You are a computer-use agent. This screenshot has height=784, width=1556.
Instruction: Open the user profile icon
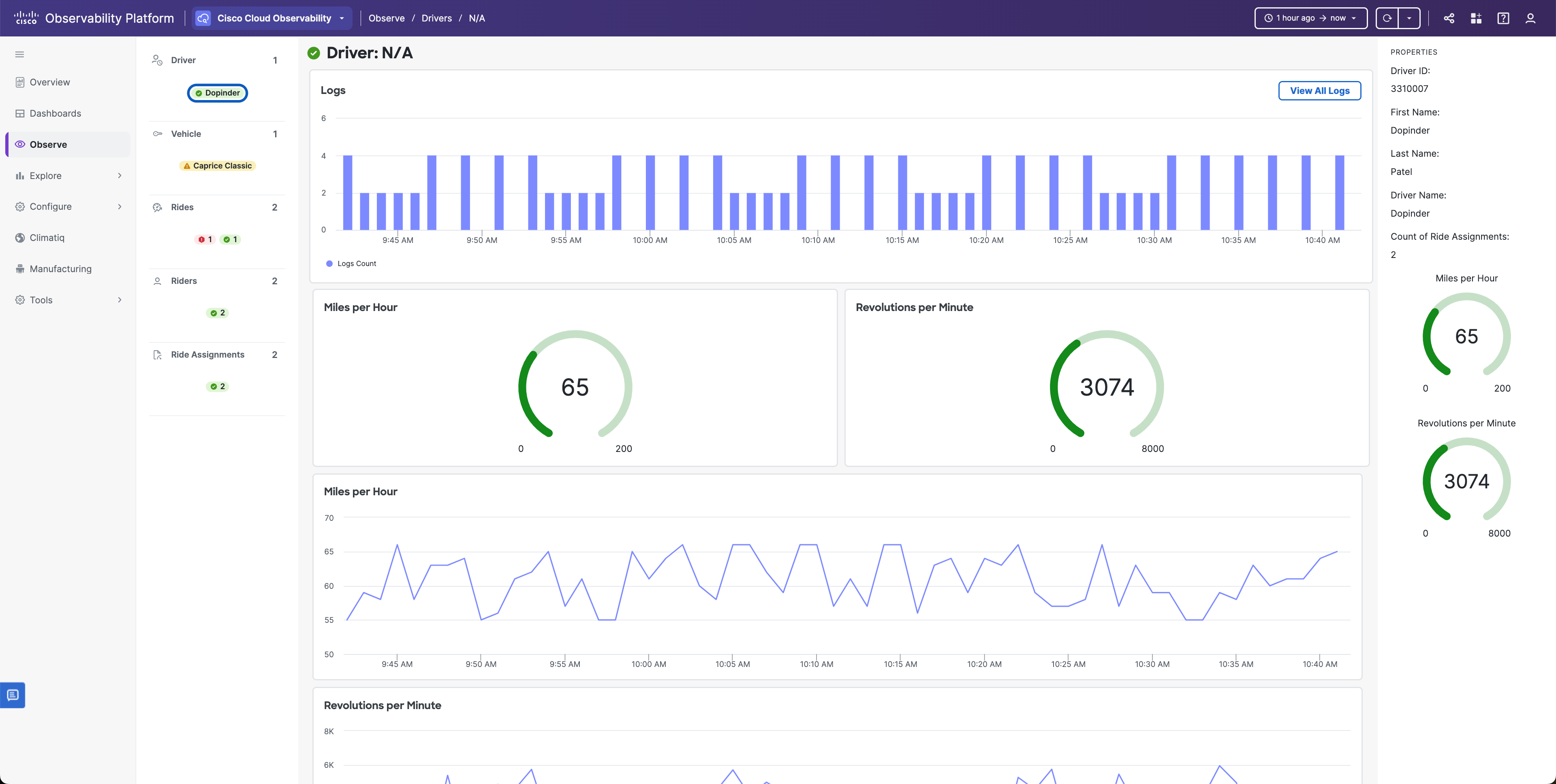(1530, 18)
